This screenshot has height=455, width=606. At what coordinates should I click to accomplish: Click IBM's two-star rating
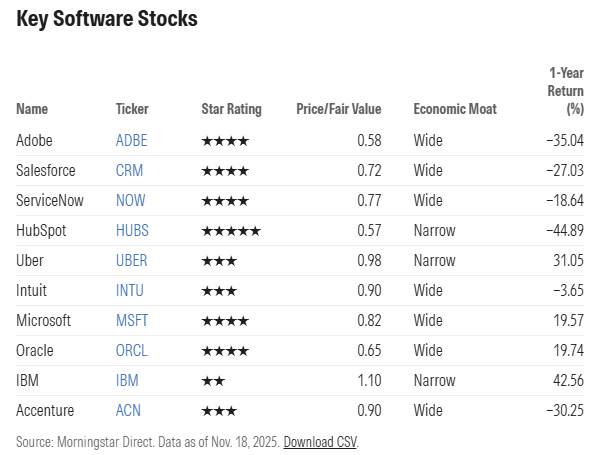(212, 381)
